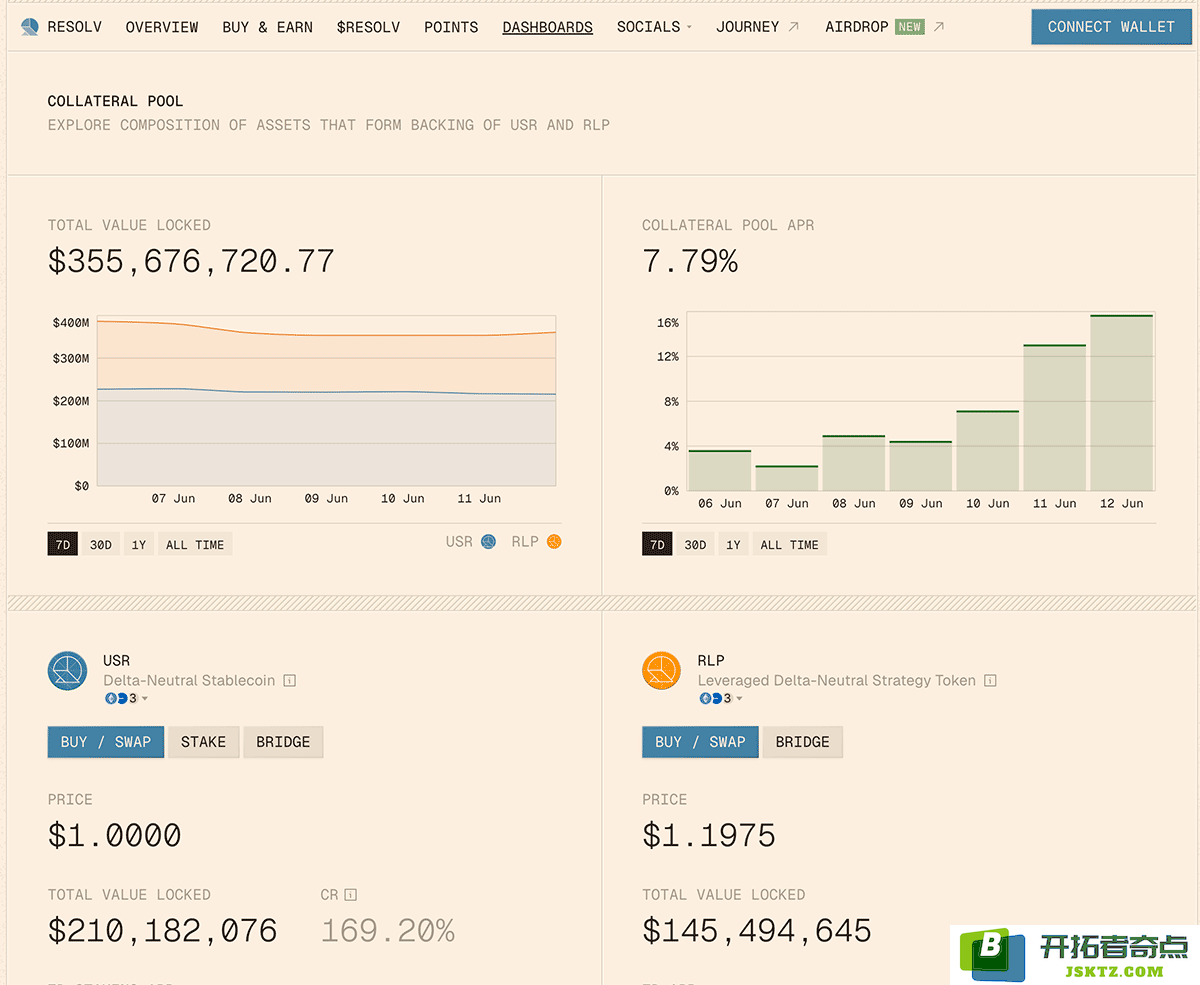Click the RLP price $1.1975
The width and height of the screenshot is (1200, 985).
709,835
